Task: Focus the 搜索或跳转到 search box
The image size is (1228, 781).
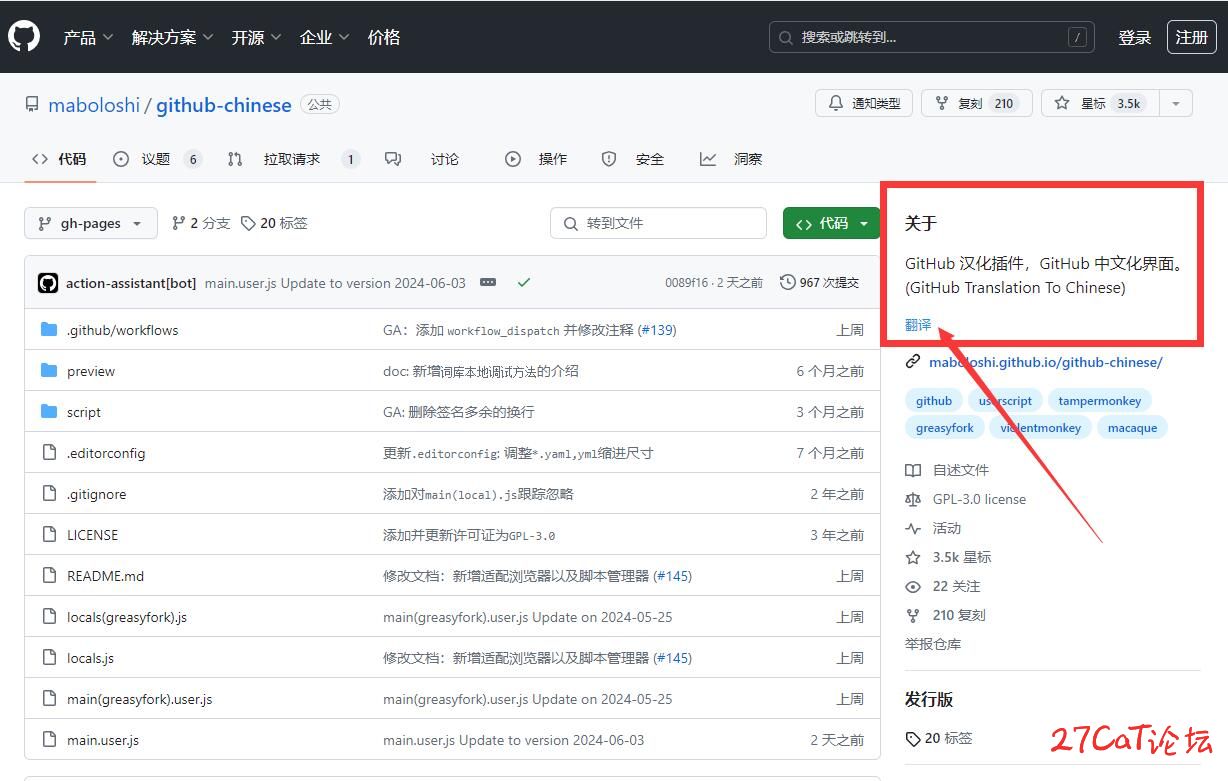Action: [x=931, y=37]
